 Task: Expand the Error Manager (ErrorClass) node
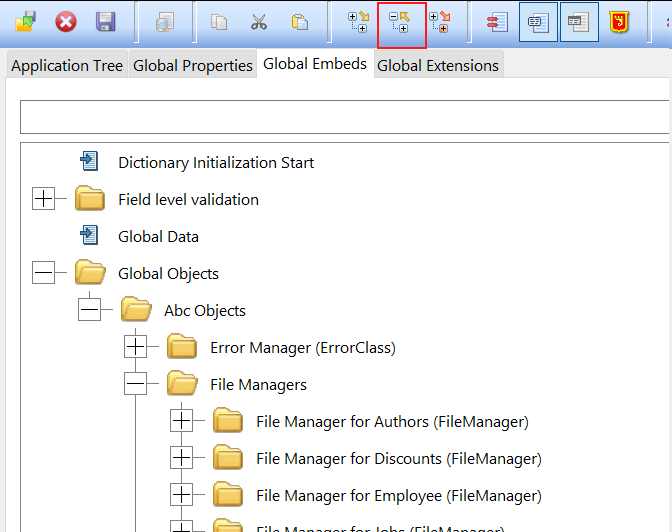135,347
